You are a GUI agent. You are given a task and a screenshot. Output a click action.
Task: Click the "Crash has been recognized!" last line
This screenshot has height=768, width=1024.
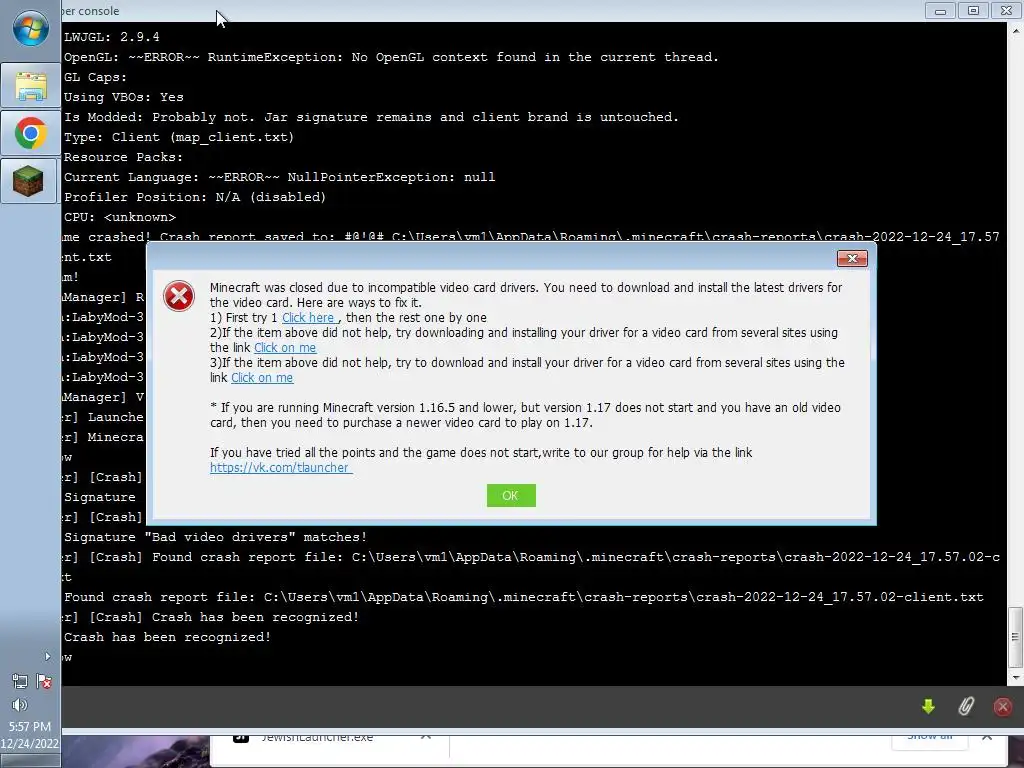pos(167,637)
